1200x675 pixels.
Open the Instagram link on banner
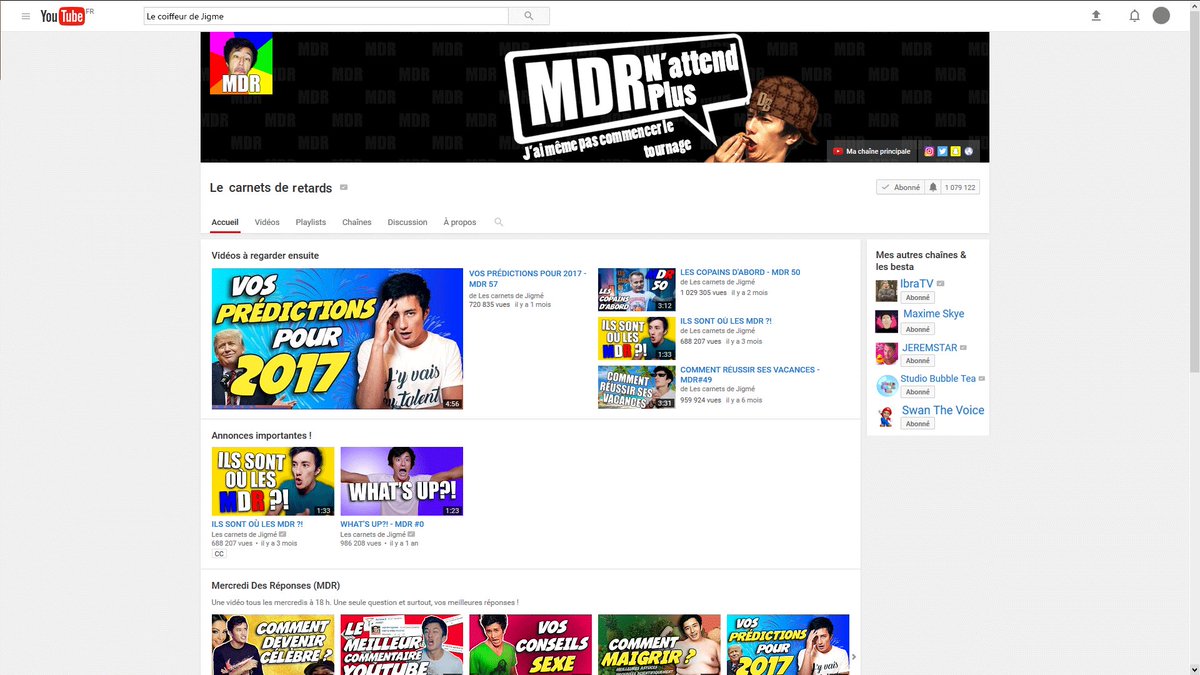click(929, 151)
